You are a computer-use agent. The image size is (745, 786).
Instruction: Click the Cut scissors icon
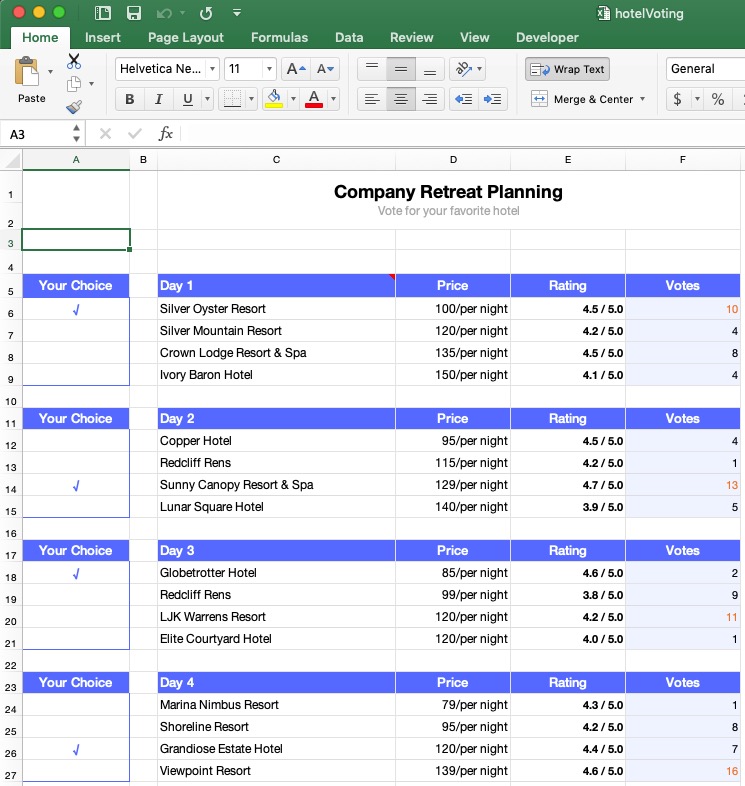pos(74,62)
